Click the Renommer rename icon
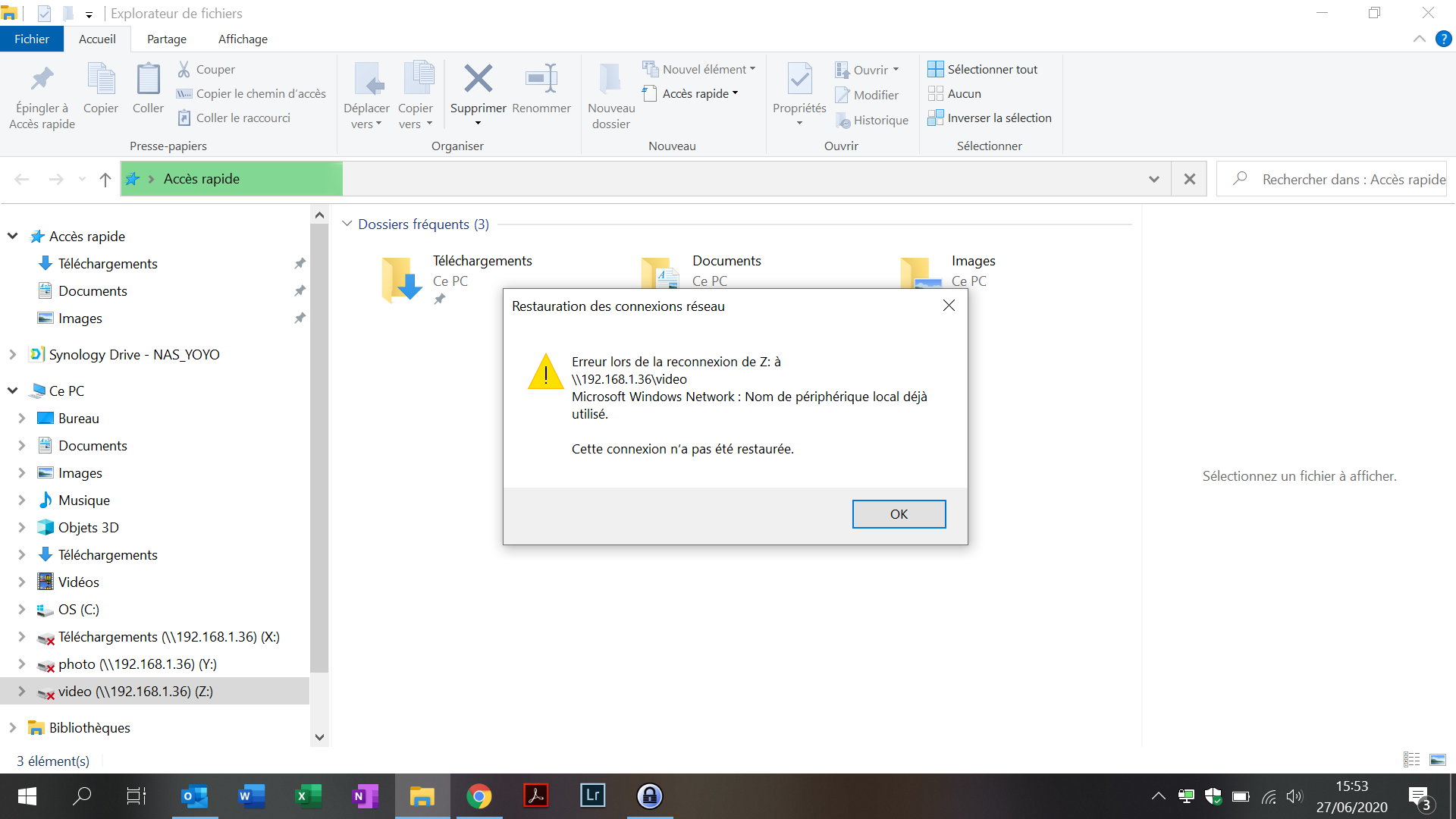1456x819 pixels. coord(541,80)
